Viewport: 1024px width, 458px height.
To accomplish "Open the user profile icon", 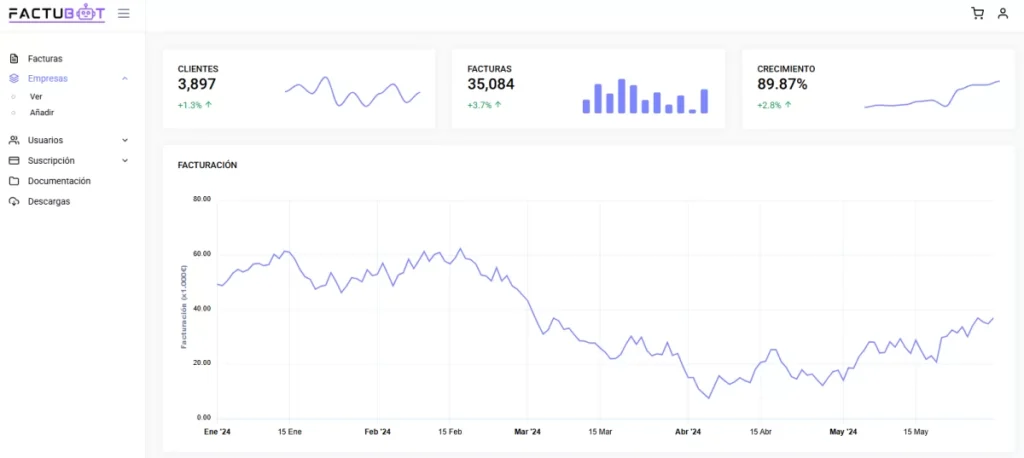I will pos(1002,13).
